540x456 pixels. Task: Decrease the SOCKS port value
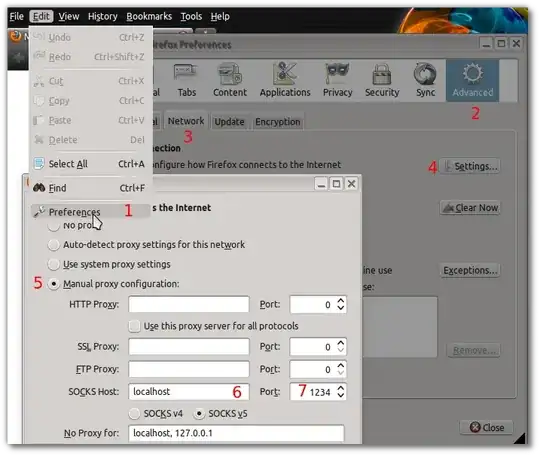[x=341, y=395]
